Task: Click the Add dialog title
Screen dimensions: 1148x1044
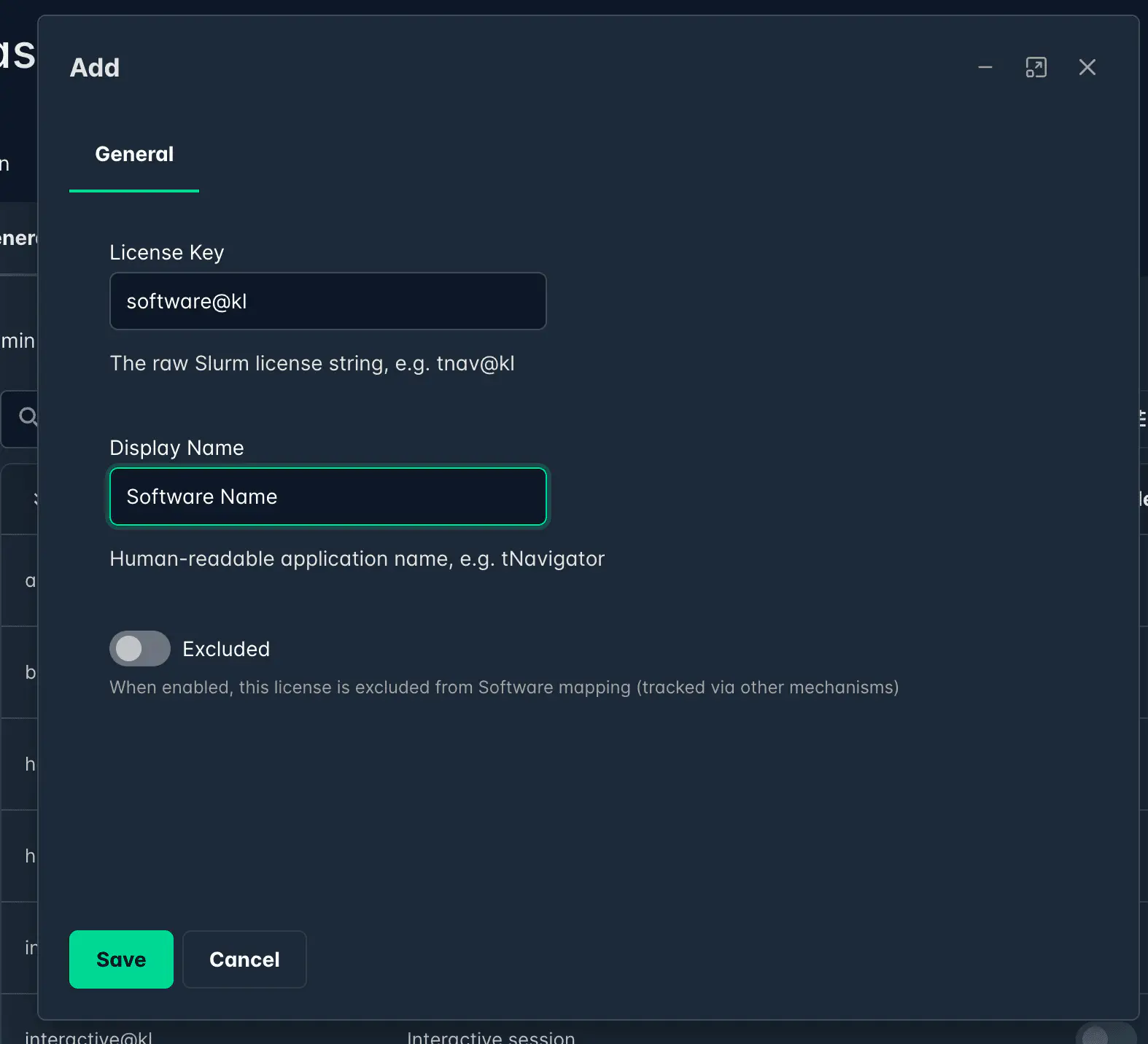Action: click(95, 68)
